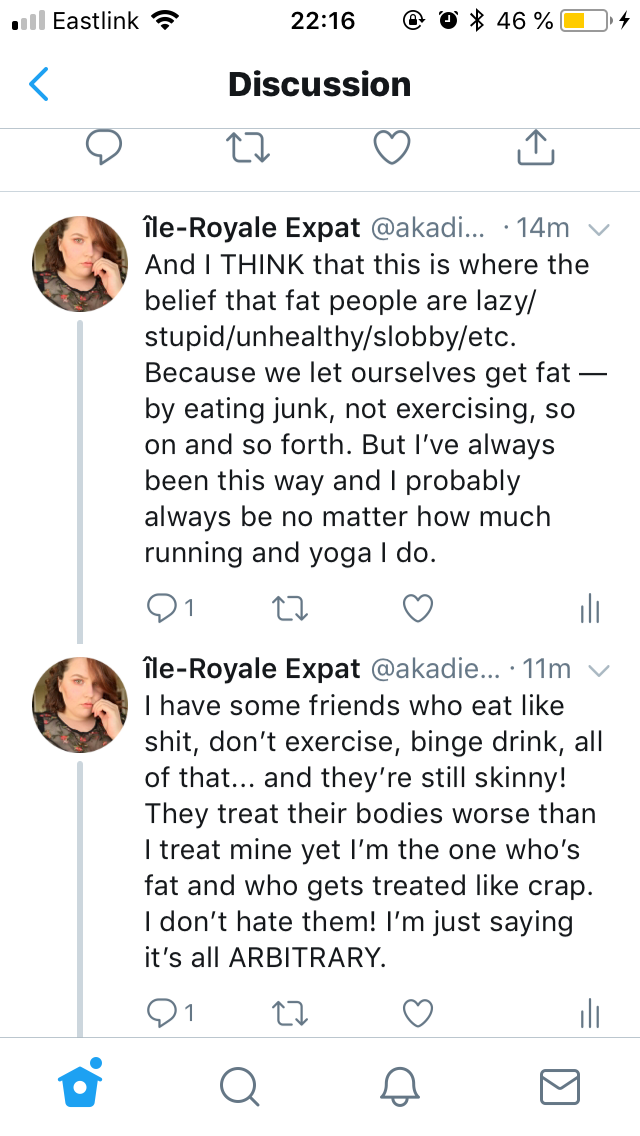Retweet the 14m tweet
Screen dimensions: 640x1136
click(x=290, y=607)
